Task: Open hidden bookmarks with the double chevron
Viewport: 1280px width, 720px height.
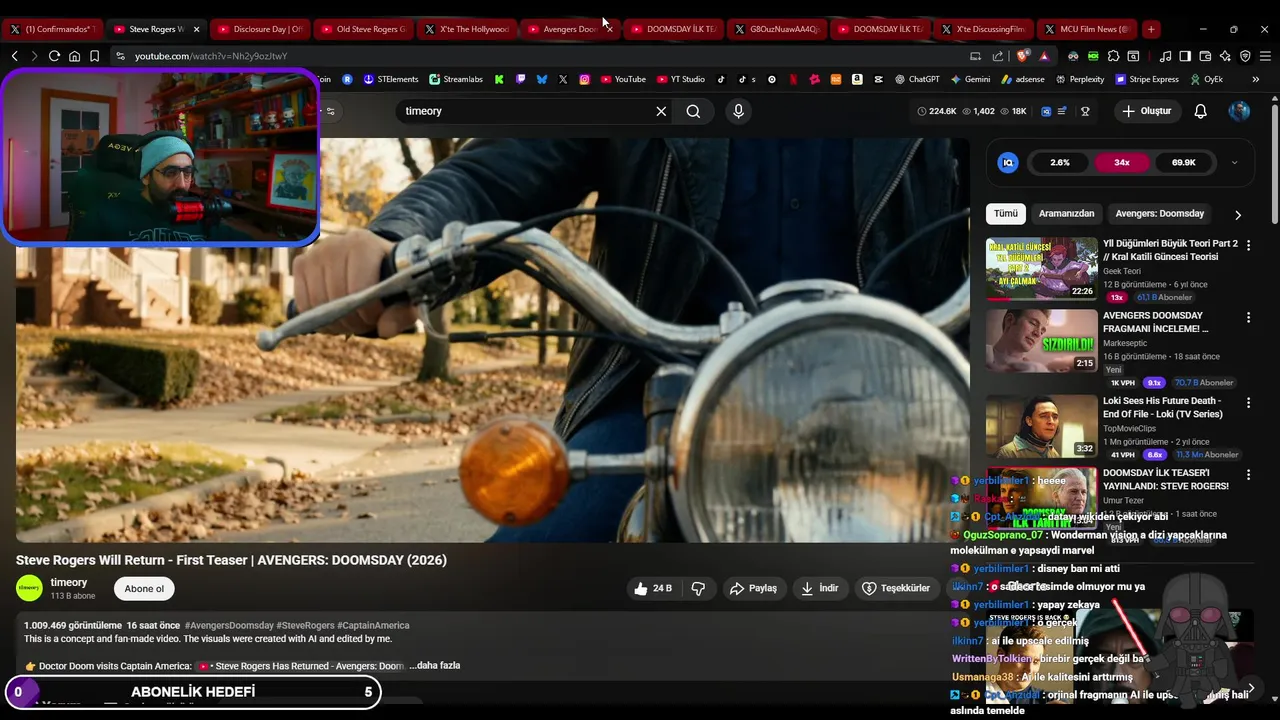Action: (x=1256, y=79)
